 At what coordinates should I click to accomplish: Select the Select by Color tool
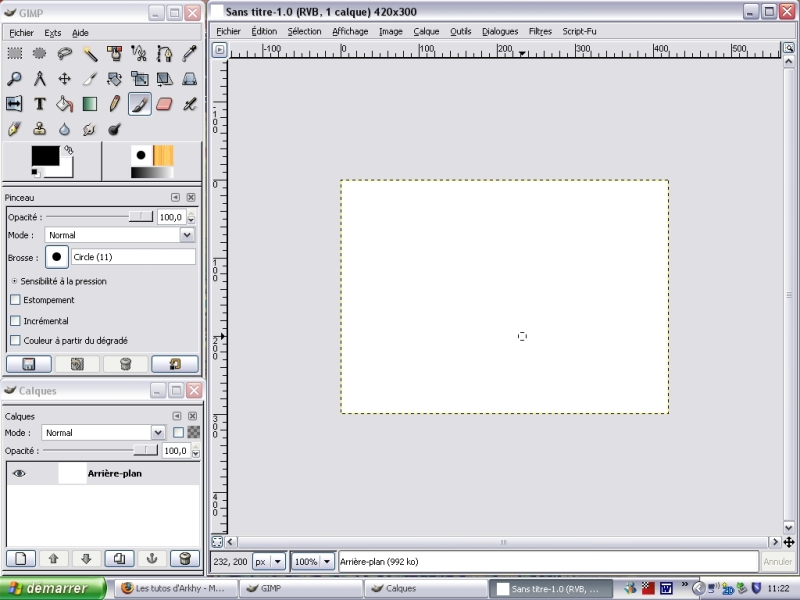(114, 53)
